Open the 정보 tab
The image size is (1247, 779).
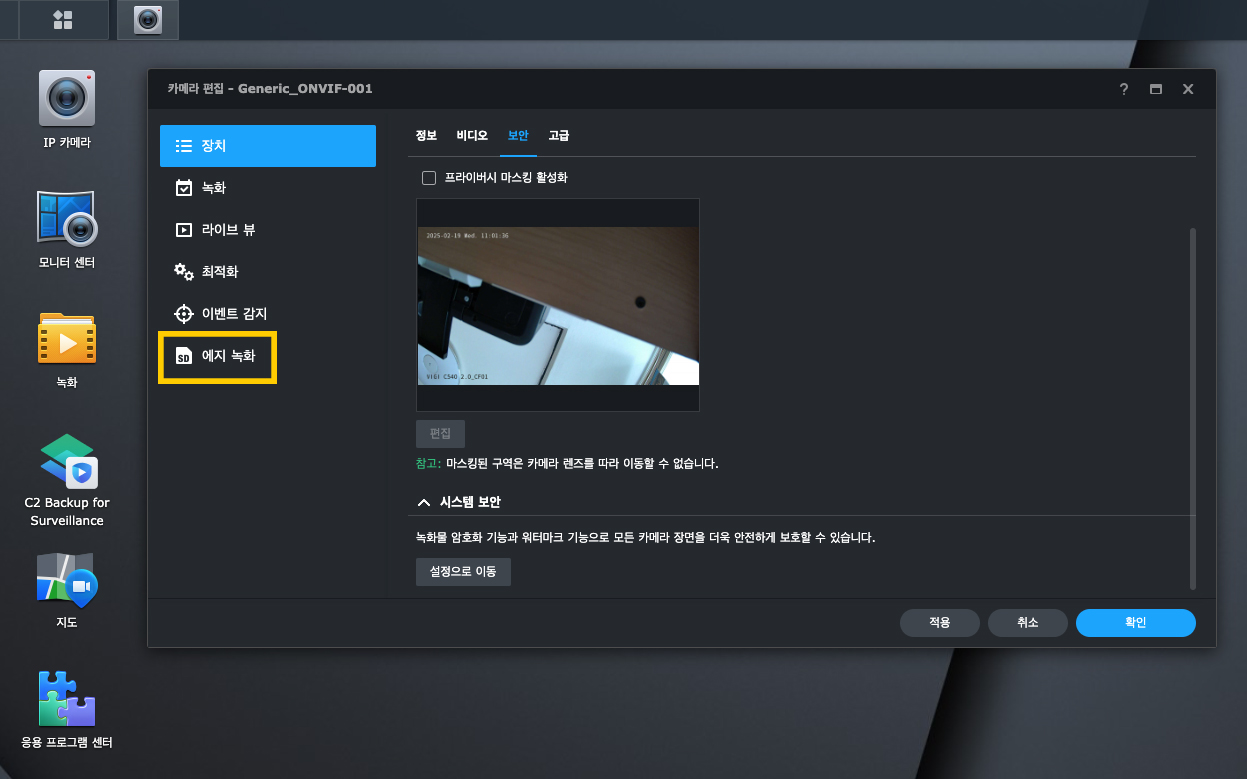tap(426, 136)
